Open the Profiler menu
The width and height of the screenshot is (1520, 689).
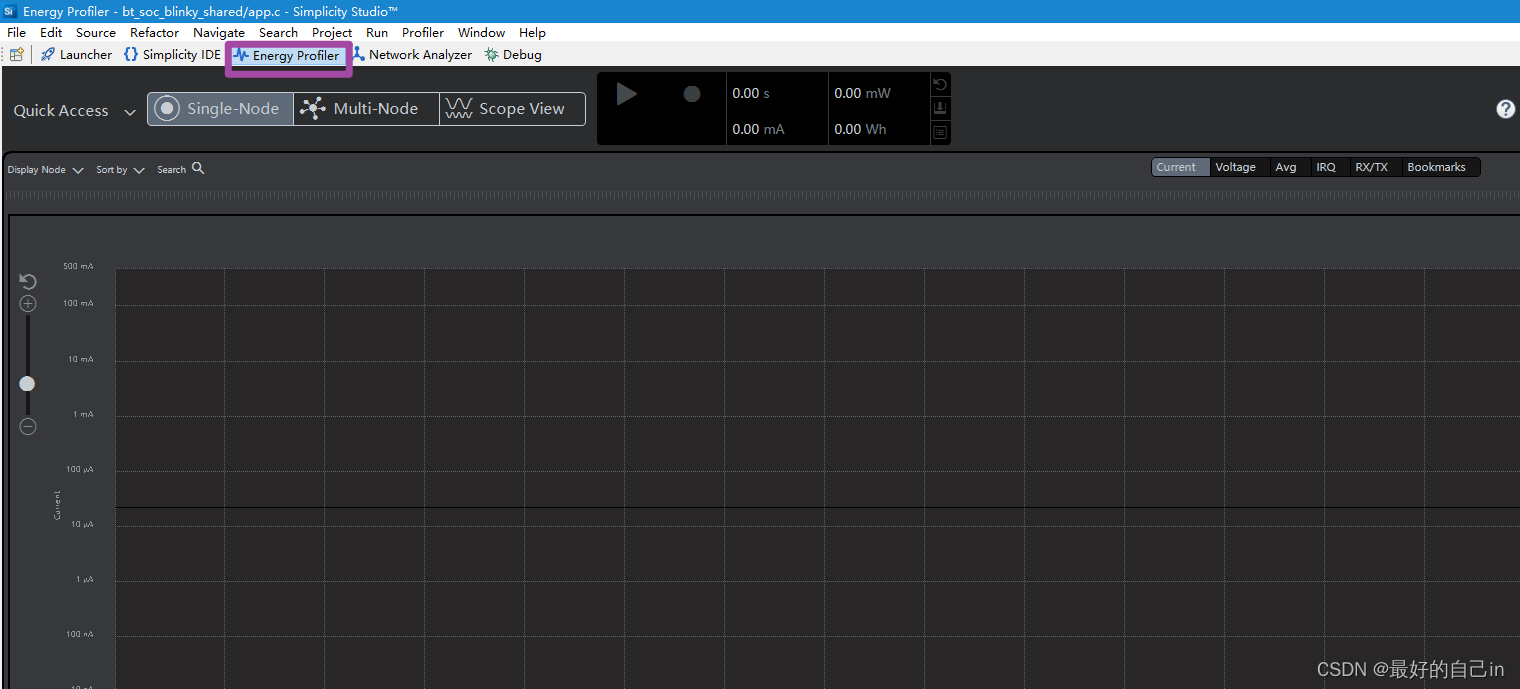click(x=423, y=33)
